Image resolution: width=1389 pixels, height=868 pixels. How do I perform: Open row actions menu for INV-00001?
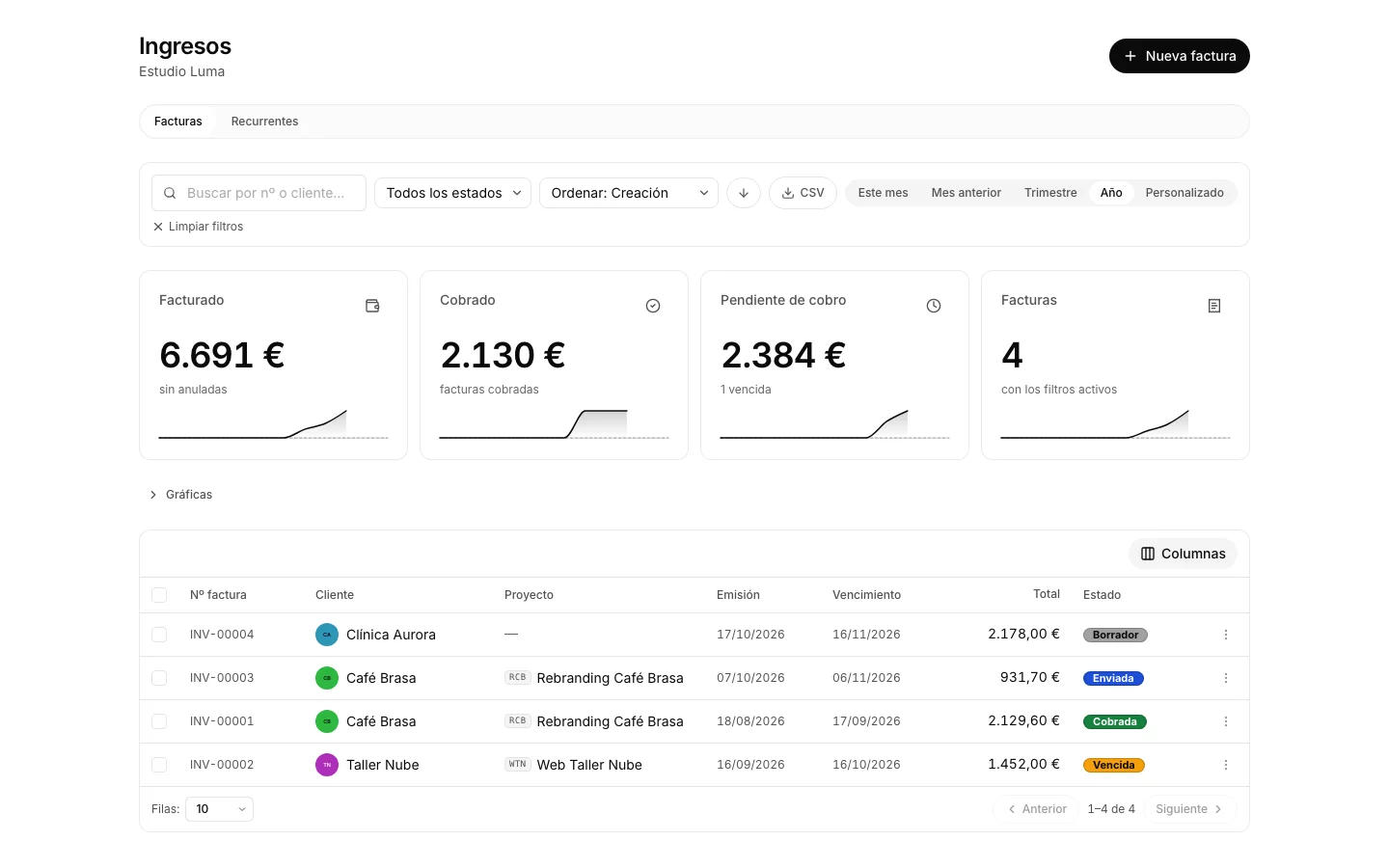tap(1226, 721)
